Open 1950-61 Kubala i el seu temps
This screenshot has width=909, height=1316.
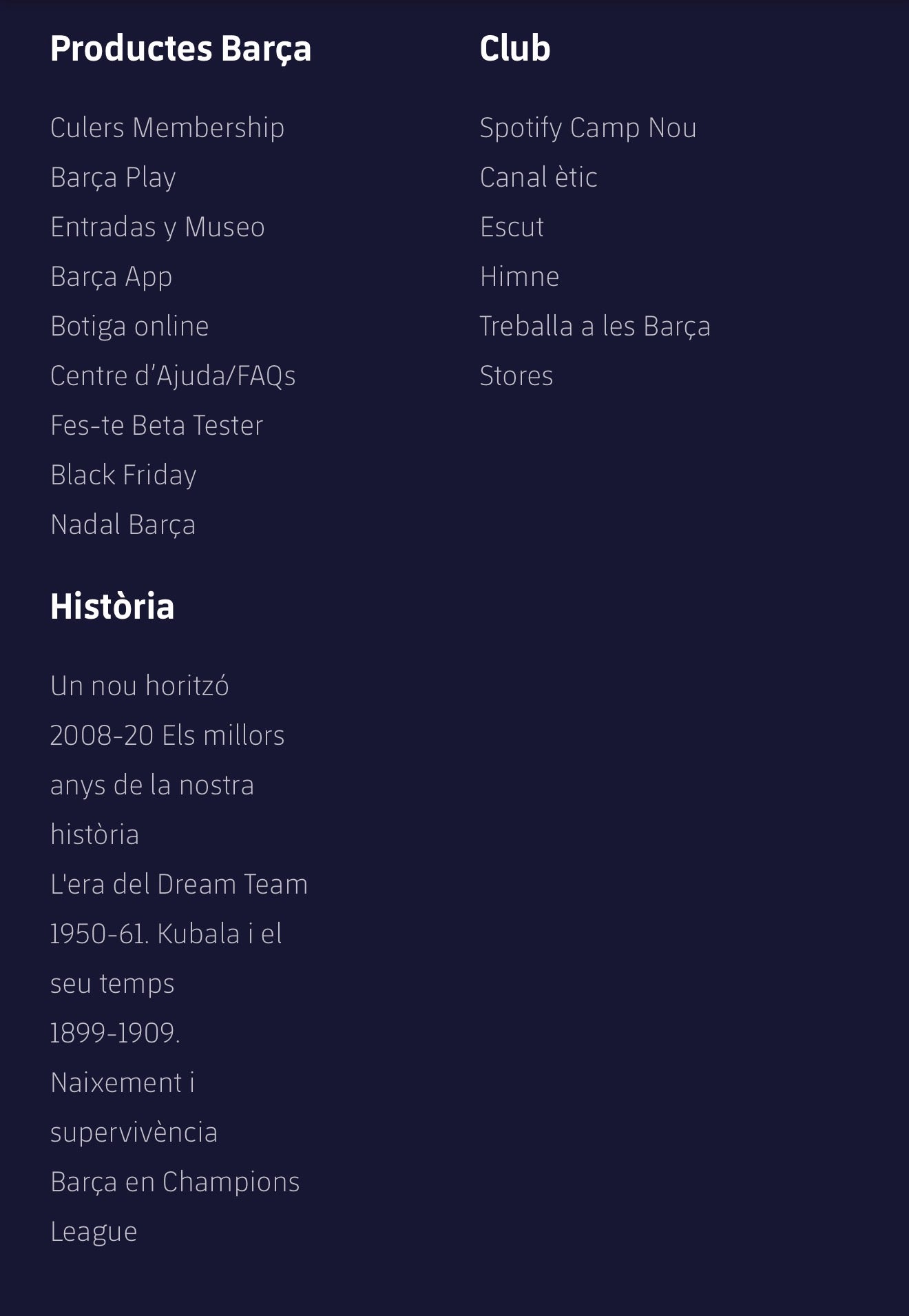(x=166, y=959)
